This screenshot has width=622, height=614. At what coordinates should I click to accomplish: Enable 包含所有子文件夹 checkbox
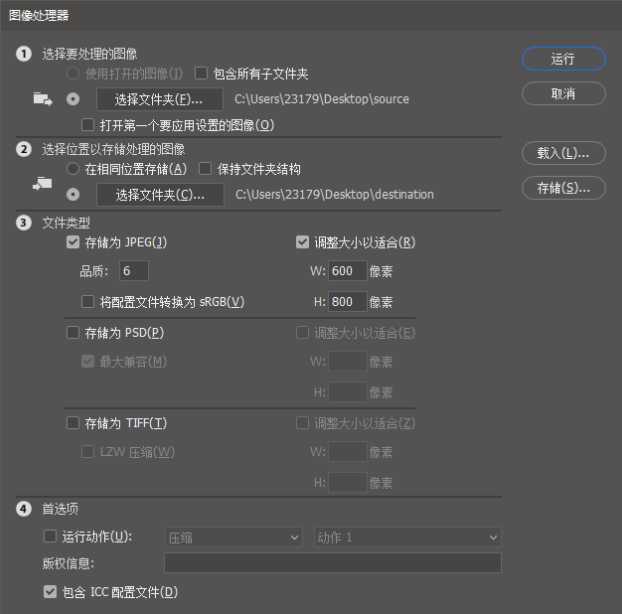[201, 73]
